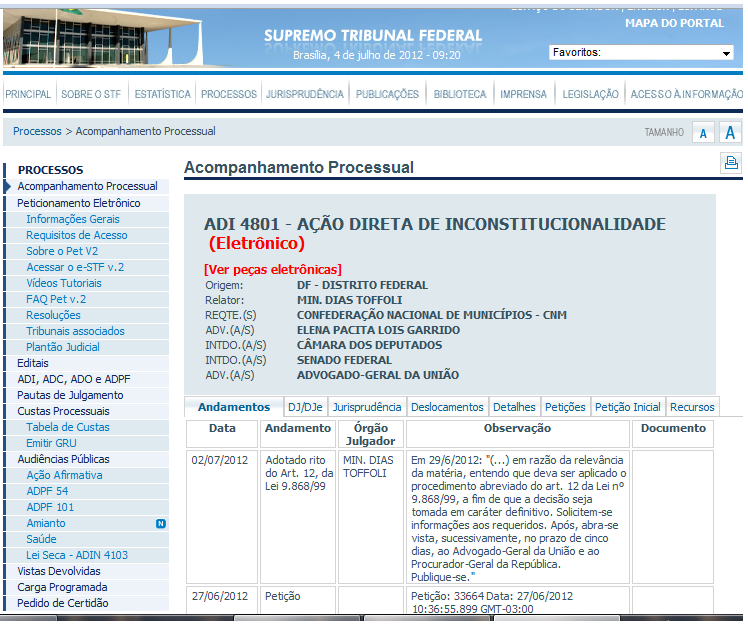Open ACESSO À INFORMAÇÃO menu
This screenshot has height=628, width=748.
click(686, 94)
